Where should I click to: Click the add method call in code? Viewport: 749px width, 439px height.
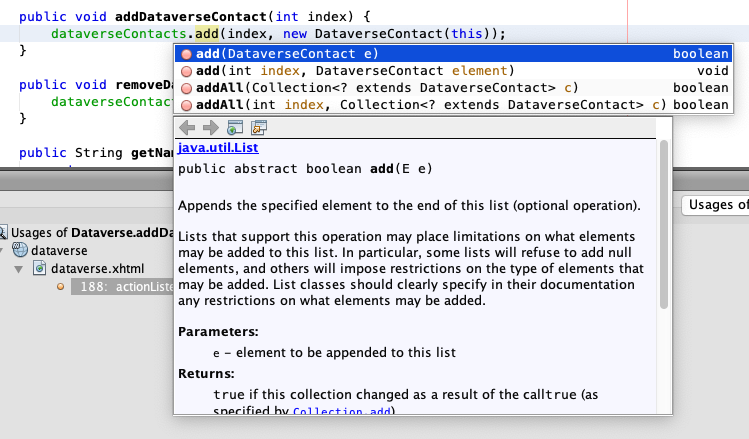(207, 34)
